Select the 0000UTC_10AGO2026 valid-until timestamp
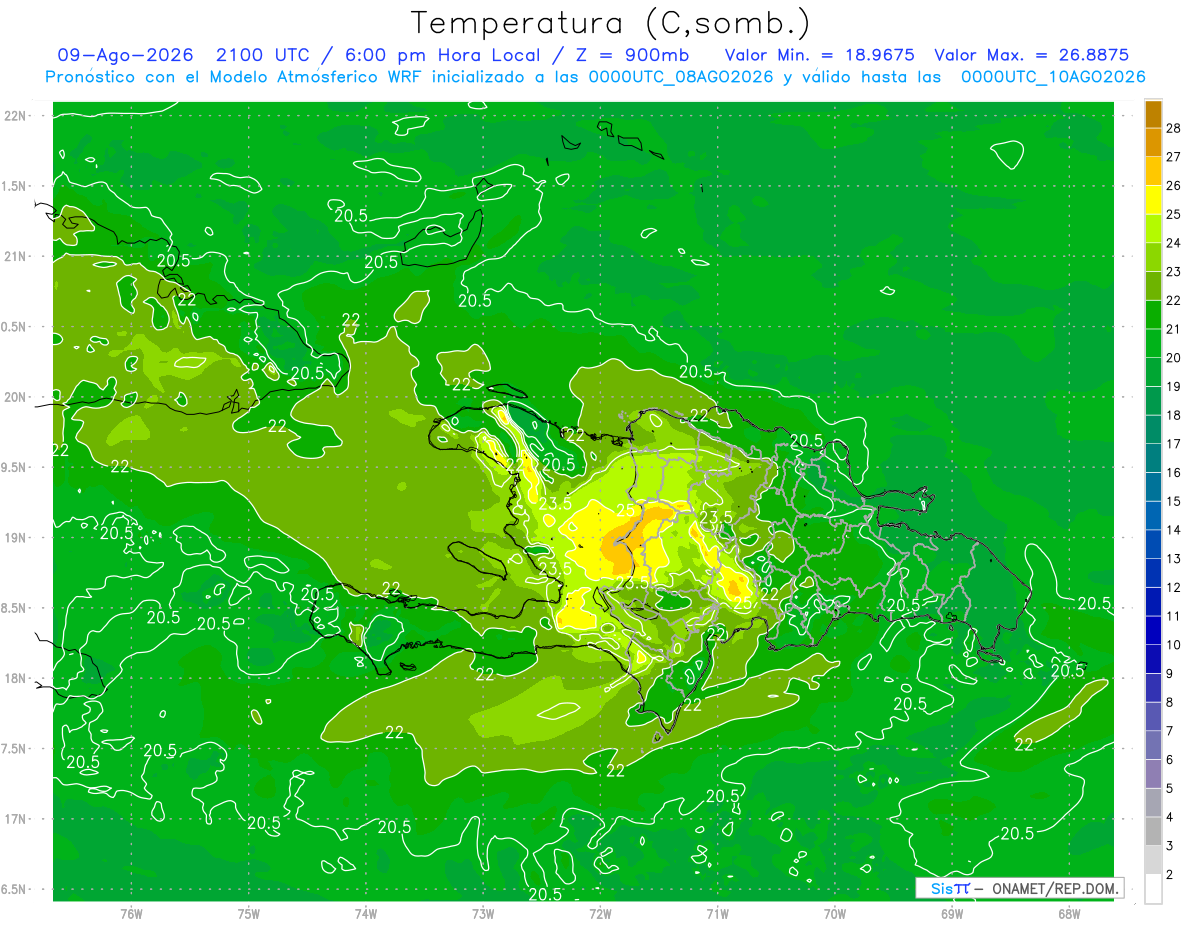Screen dimensions: 1200x927 pos(1053,77)
